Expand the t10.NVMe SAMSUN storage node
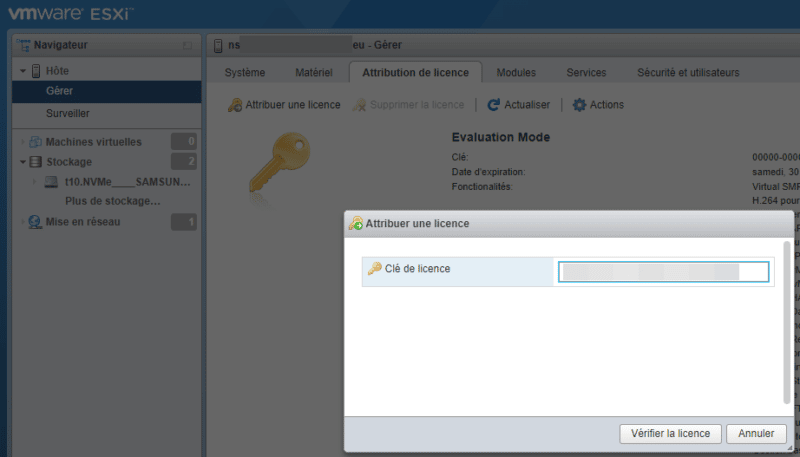Viewport: 800px width, 457px height. 35,182
